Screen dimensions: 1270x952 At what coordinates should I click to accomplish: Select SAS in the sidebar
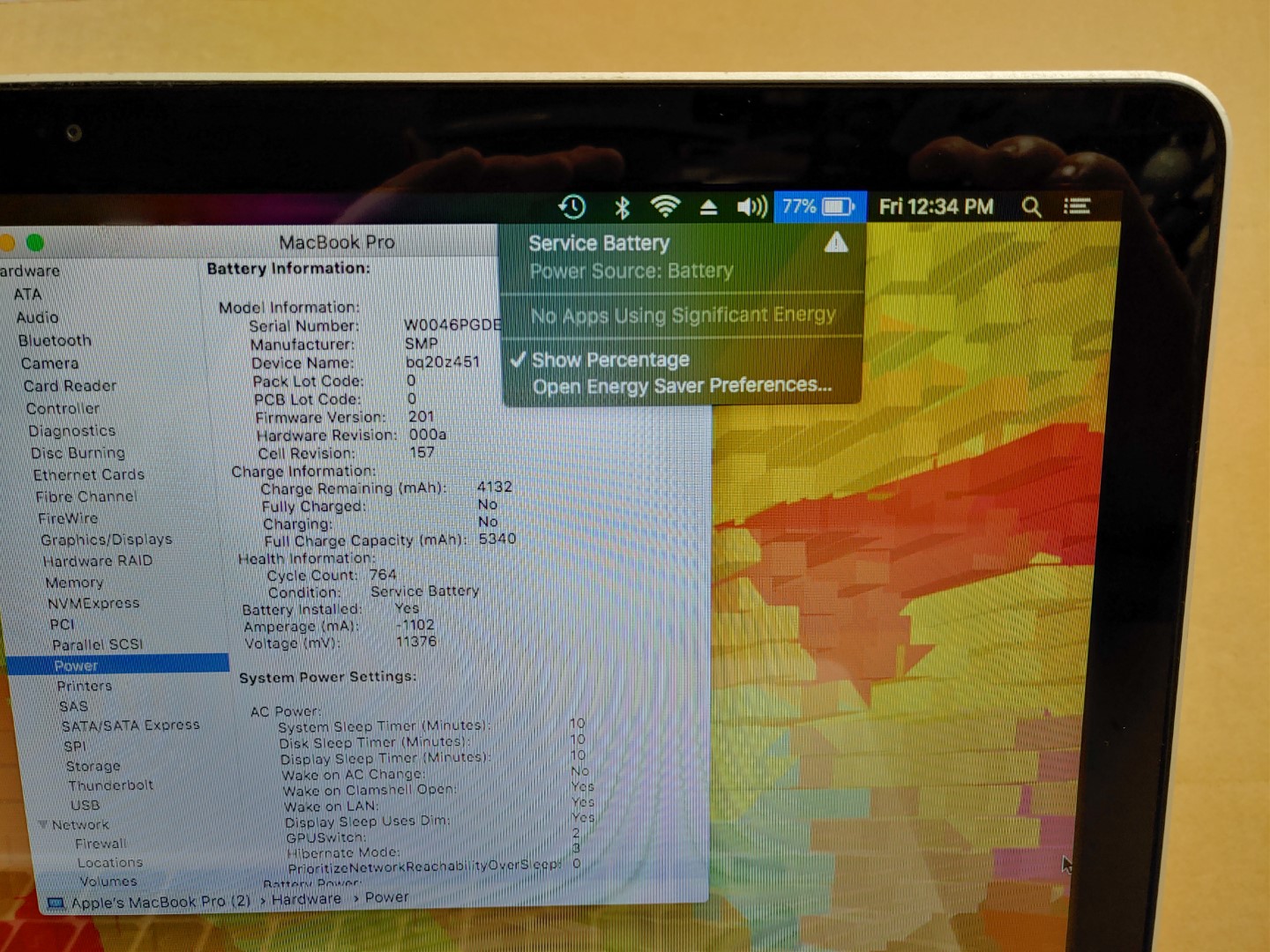pyautogui.click(x=73, y=706)
